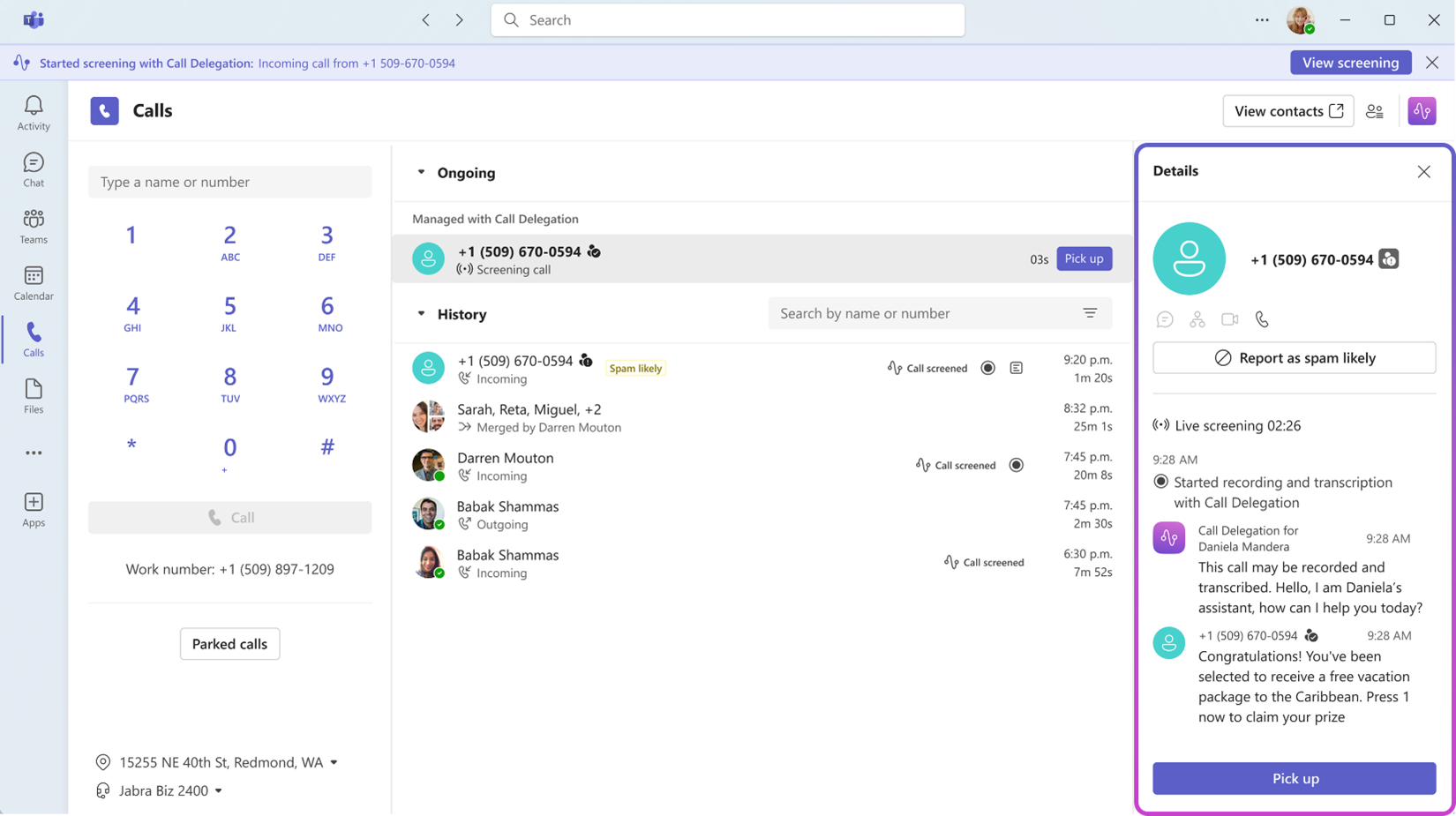Click the Teams logo icon

34,19
